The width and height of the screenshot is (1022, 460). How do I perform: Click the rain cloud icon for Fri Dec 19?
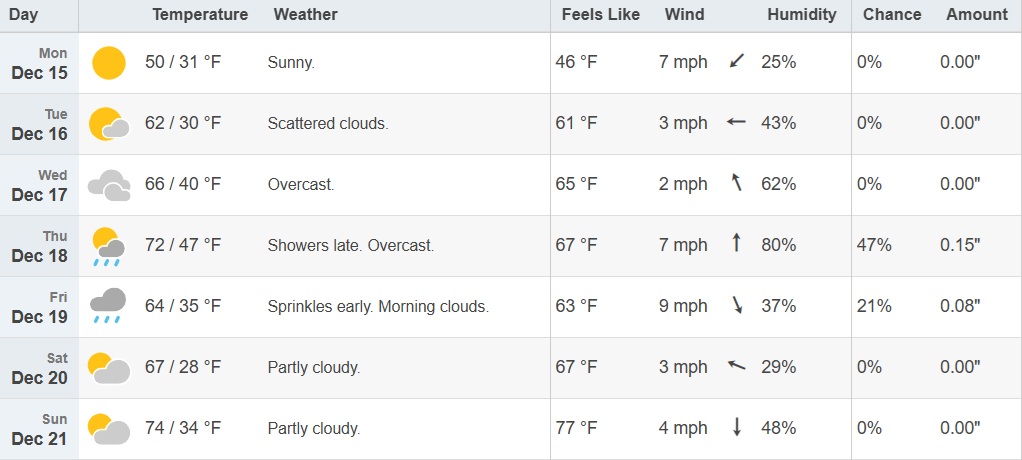(x=109, y=306)
